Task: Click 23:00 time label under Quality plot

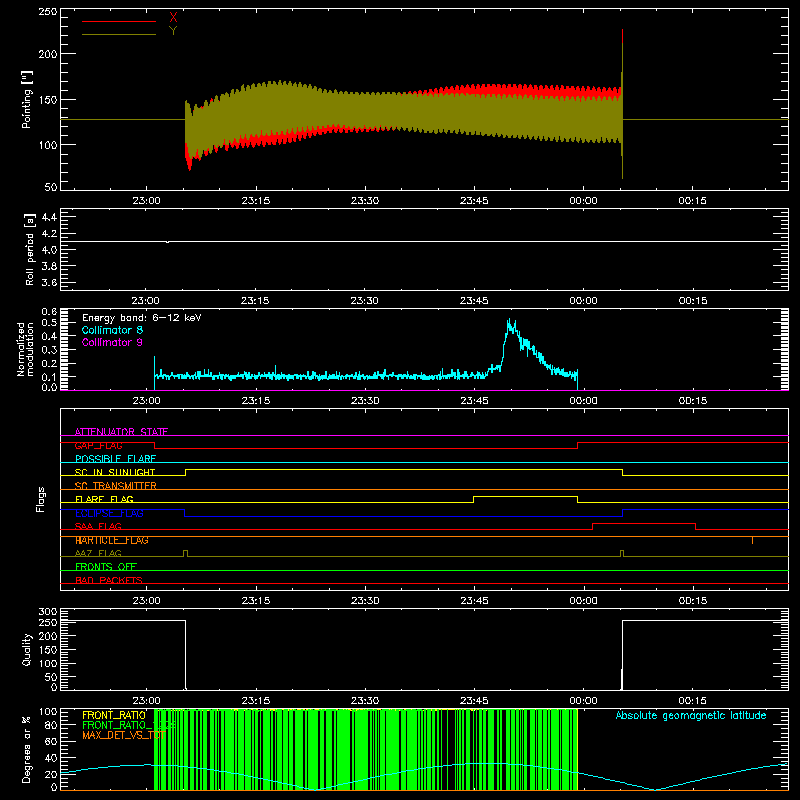Action: coord(146,701)
